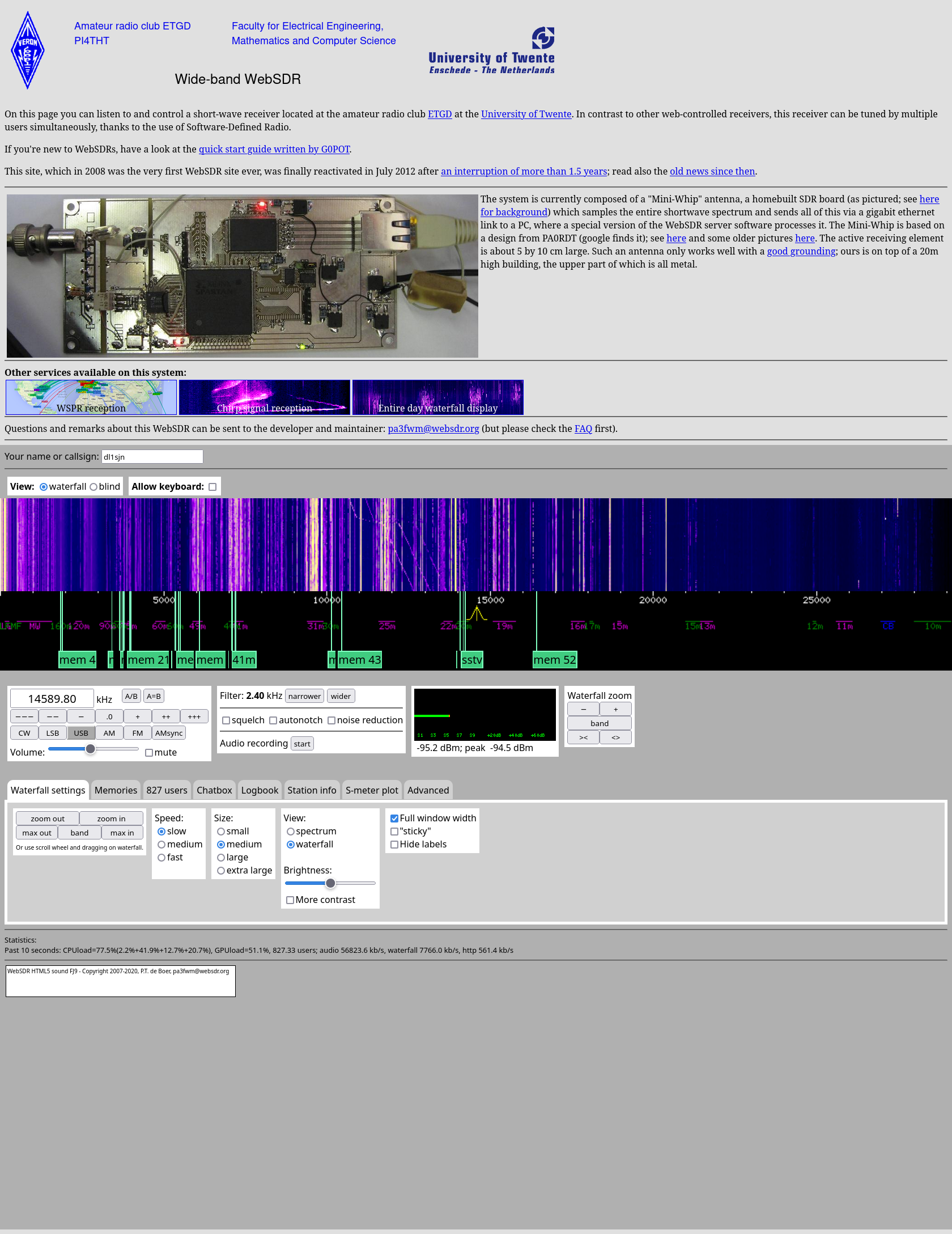Select spectrum view option

coord(290,832)
